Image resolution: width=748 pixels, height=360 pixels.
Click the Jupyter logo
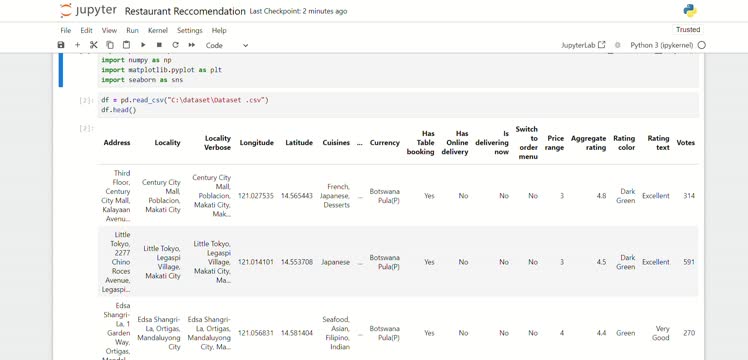pos(88,10)
